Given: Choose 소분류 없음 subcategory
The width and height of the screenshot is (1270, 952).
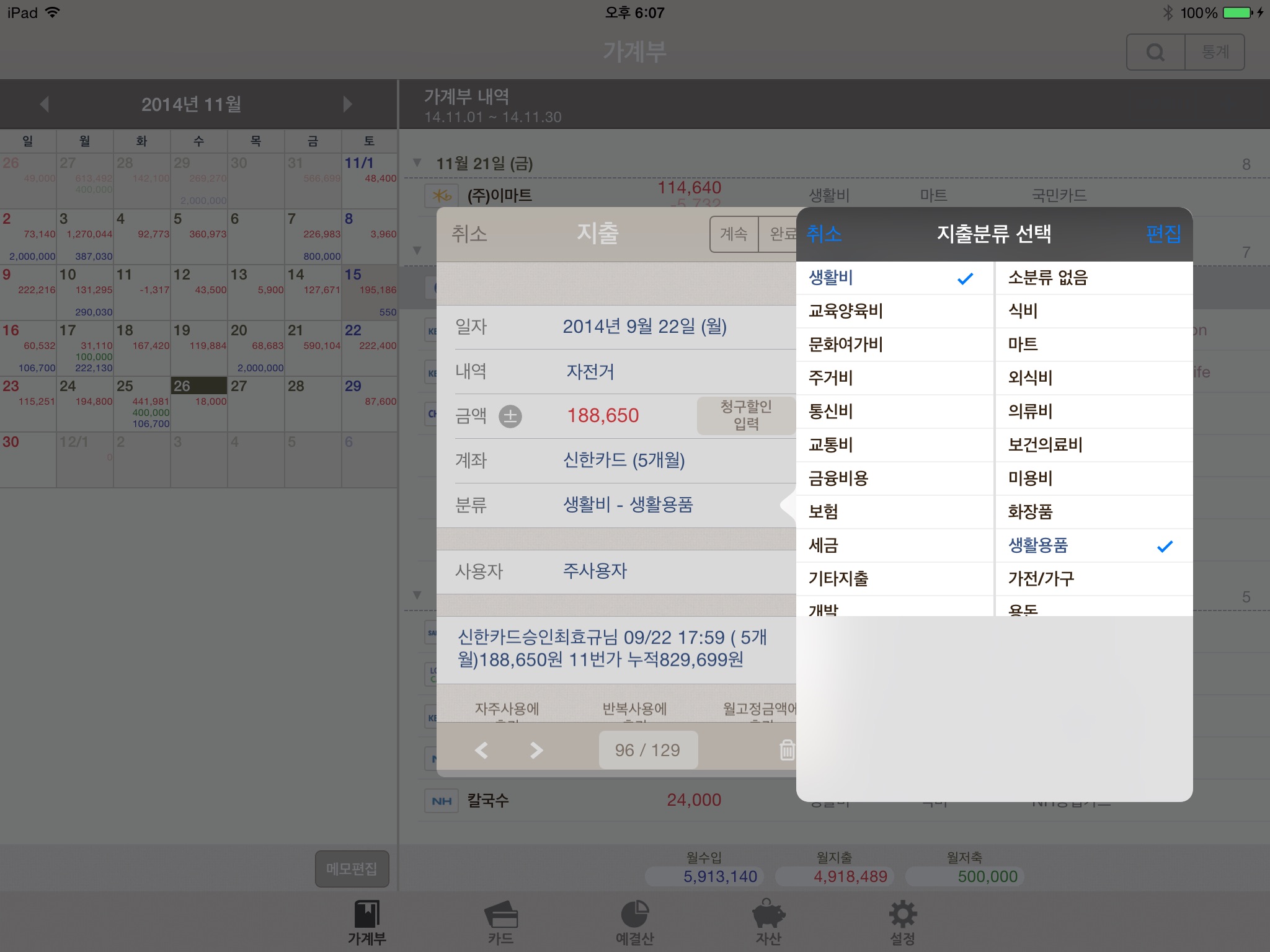Looking at the screenshot, I should [1094, 278].
